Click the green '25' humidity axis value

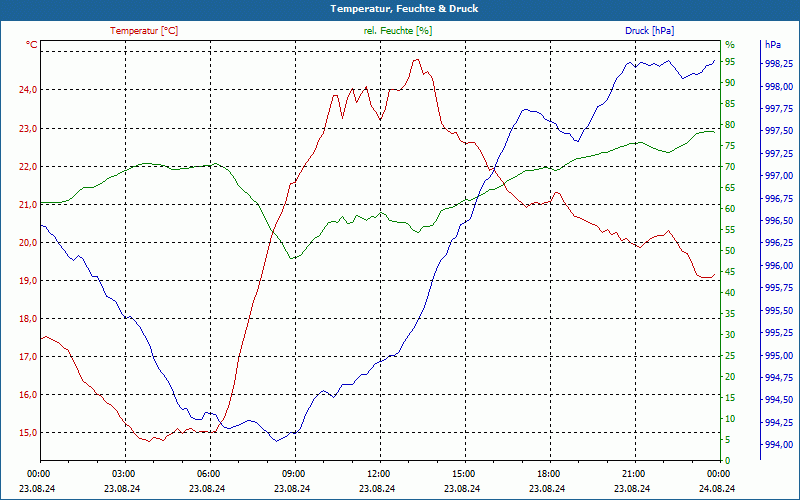[x=730, y=356]
